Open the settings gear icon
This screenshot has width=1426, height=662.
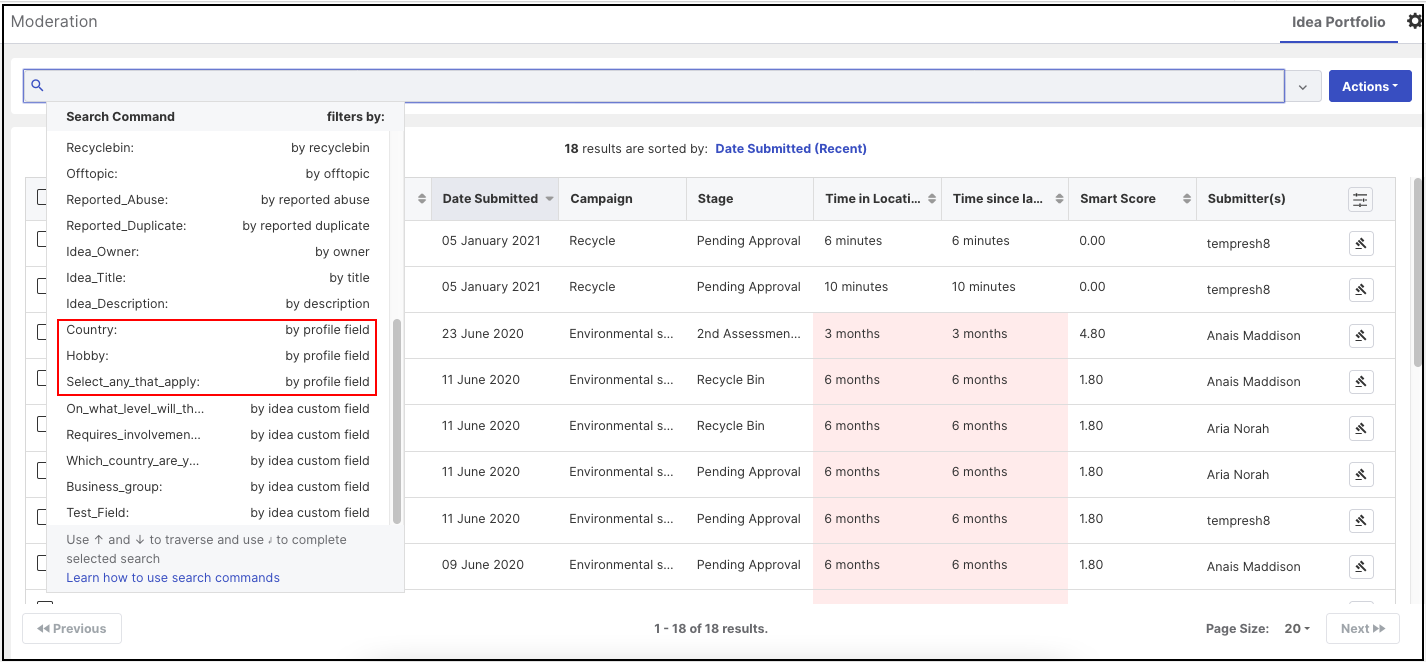click(1414, 21)
